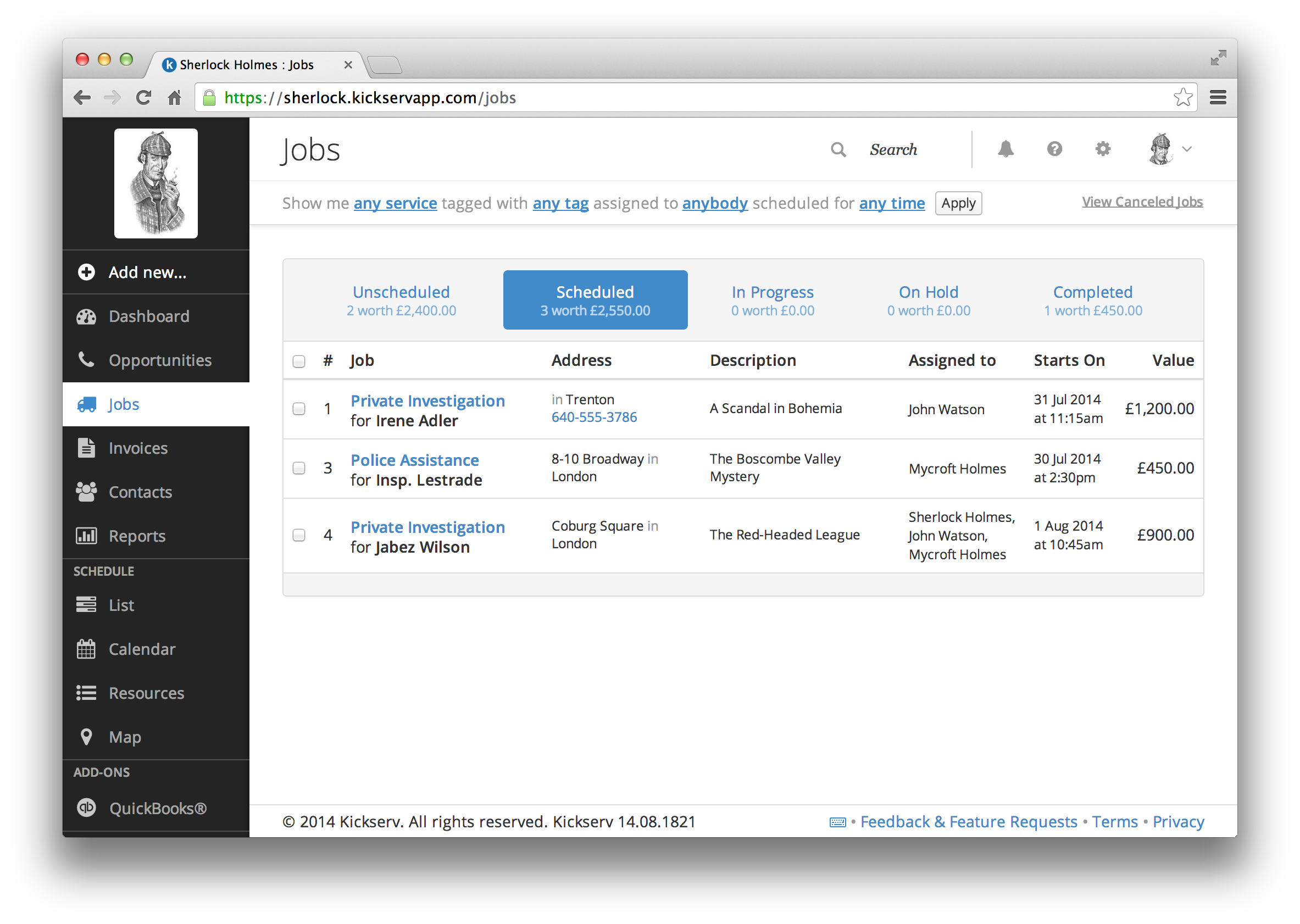The height and width of the screenshot is (924, 1300).
Task: Open the 'any service' filter dropdown
Action: click(396, 203)
